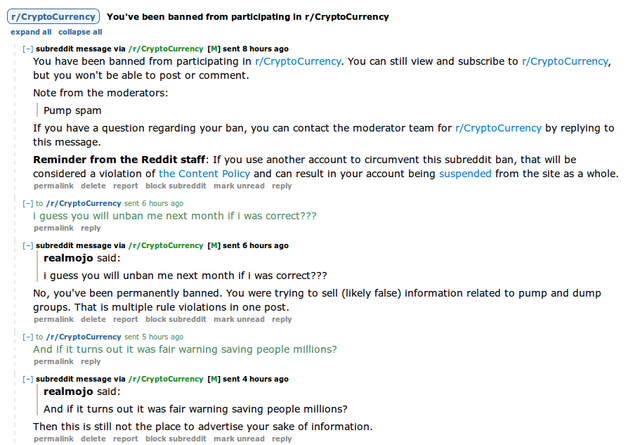Click 'mark unread' under the 'not the place to advertise' message
This screenshot has width=640, height=445.
click(237, 438)
